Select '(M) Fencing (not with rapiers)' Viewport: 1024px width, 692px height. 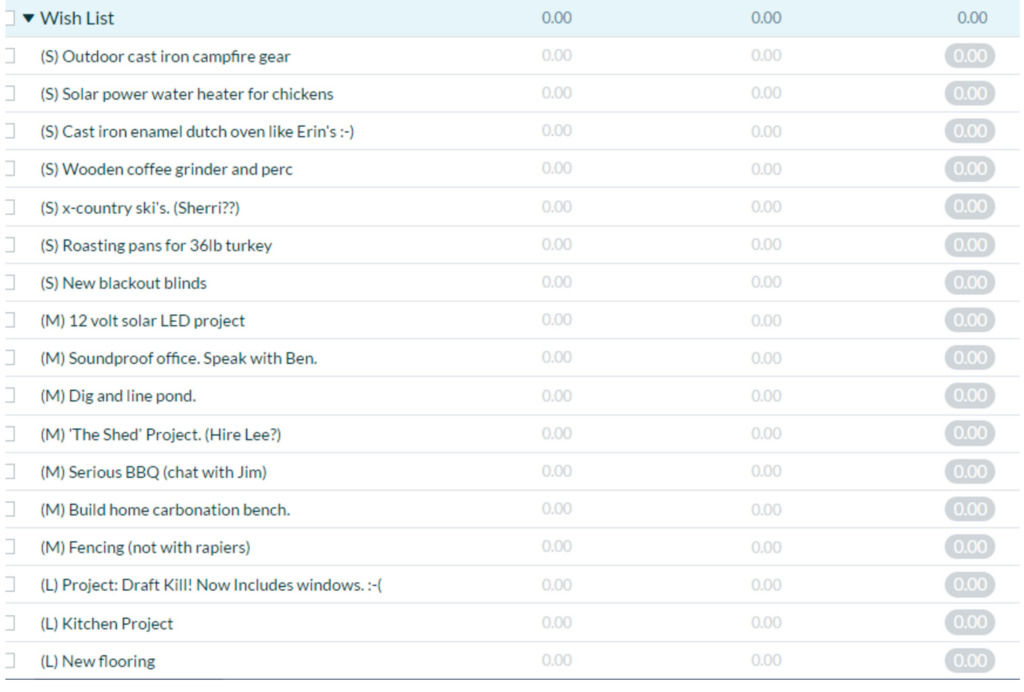146,547
